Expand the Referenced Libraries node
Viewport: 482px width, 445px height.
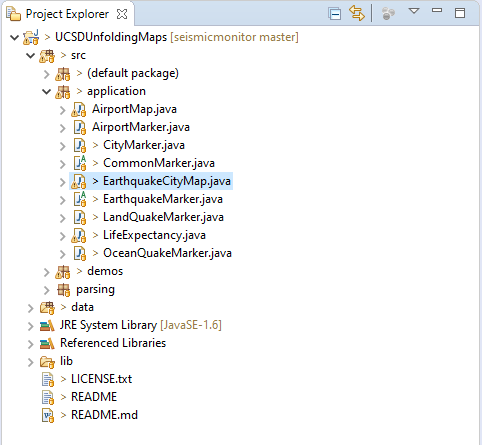pos(31,344)
